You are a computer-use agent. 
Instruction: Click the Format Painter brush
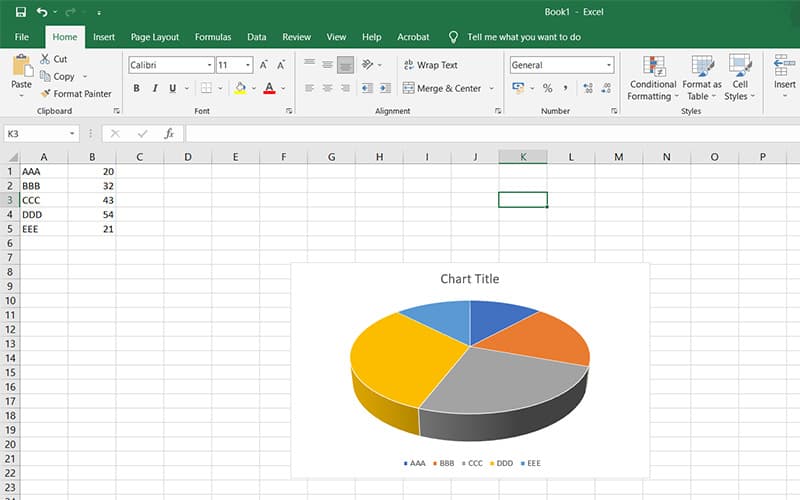45,94
